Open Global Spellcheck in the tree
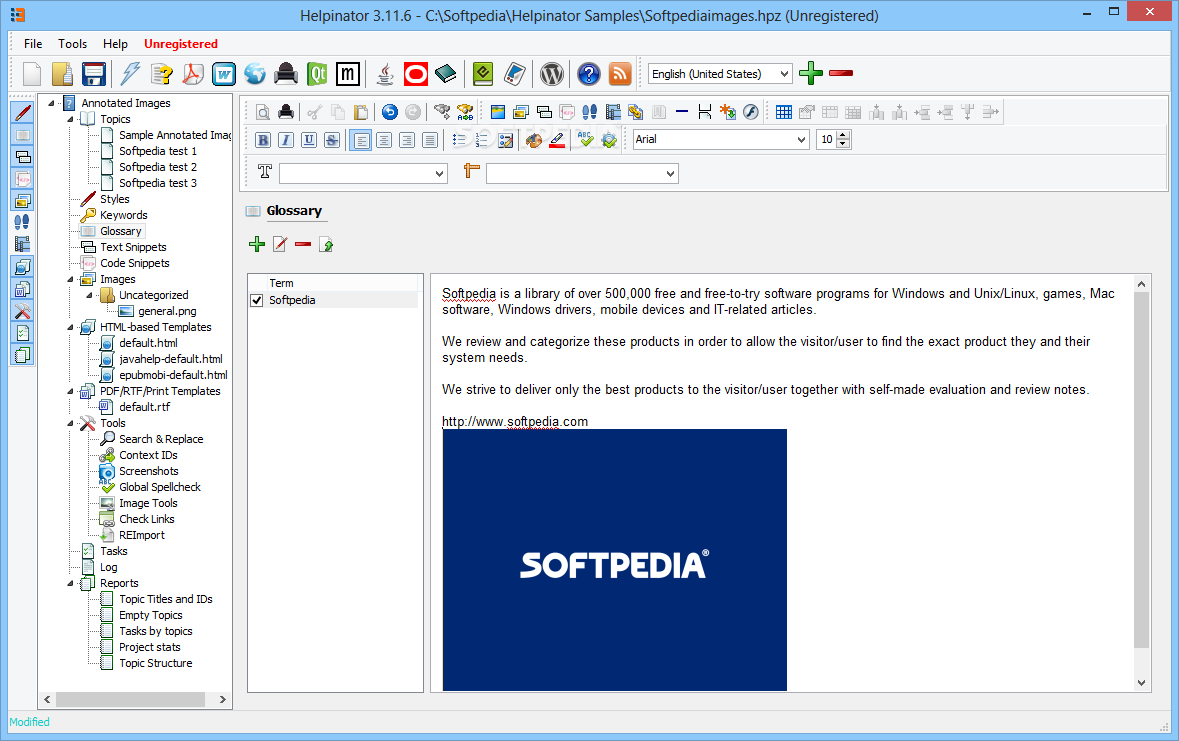 (159, 487)
